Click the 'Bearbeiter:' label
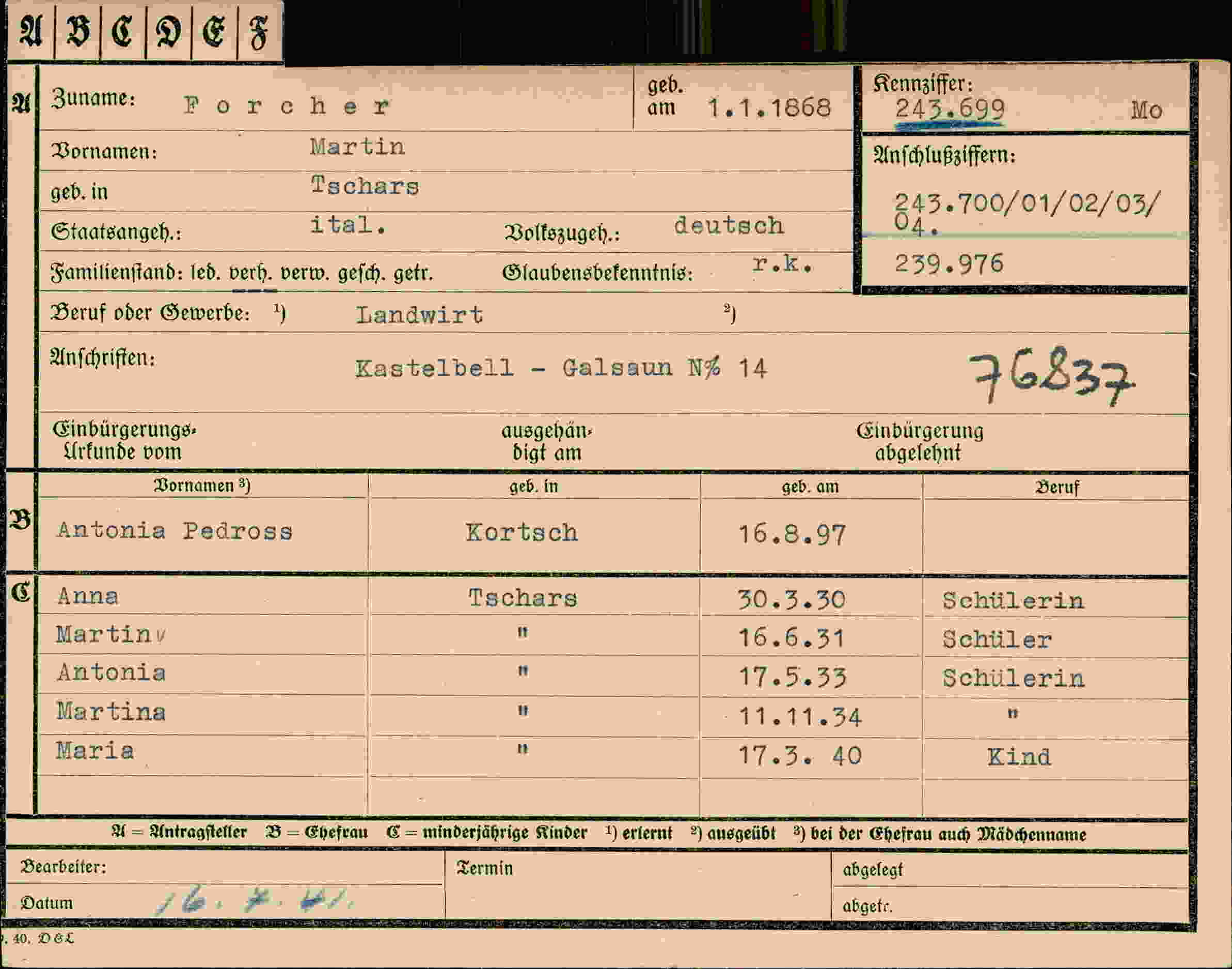 pyautogui.click(x=63, y=867)
